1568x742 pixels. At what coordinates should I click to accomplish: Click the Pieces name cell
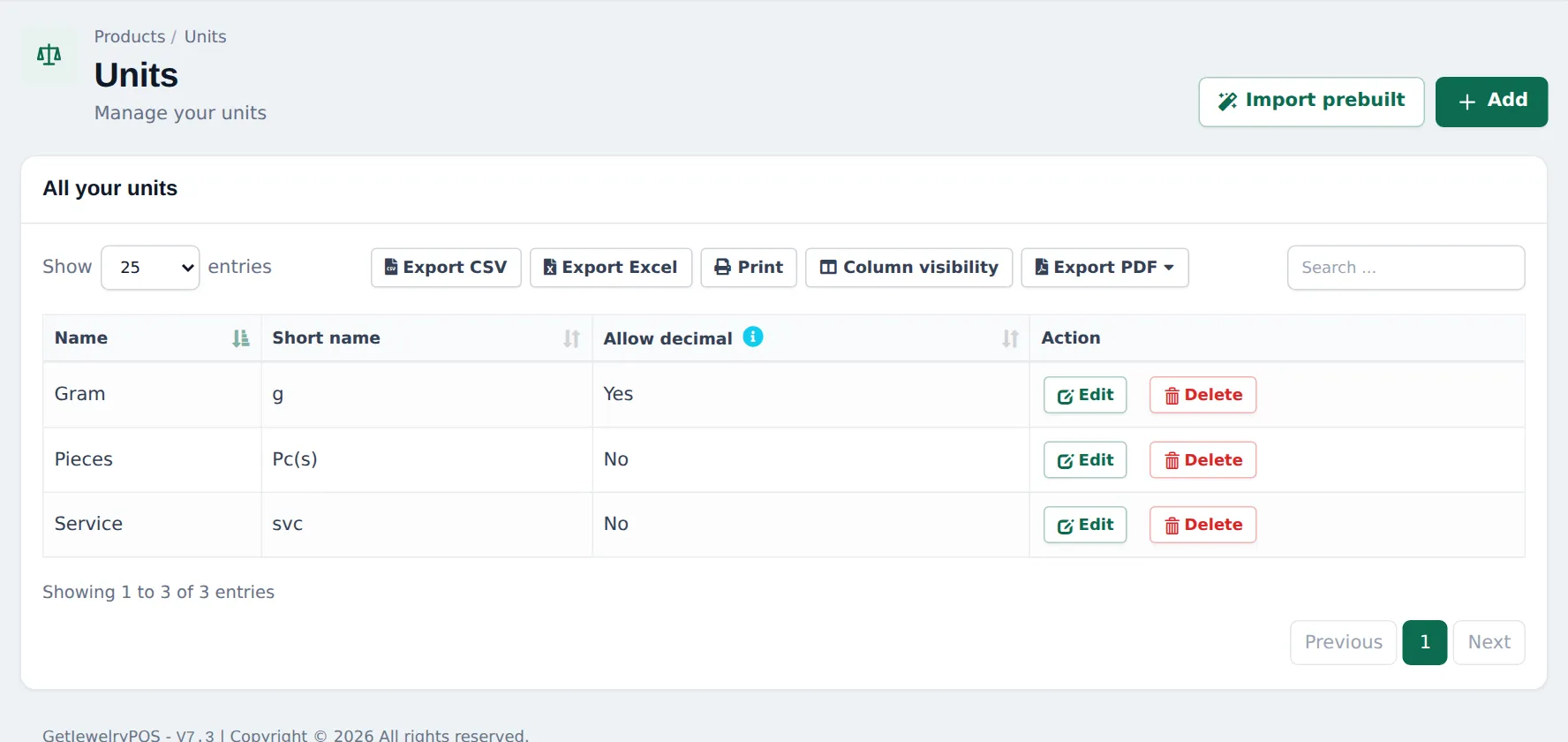point(152,460)
